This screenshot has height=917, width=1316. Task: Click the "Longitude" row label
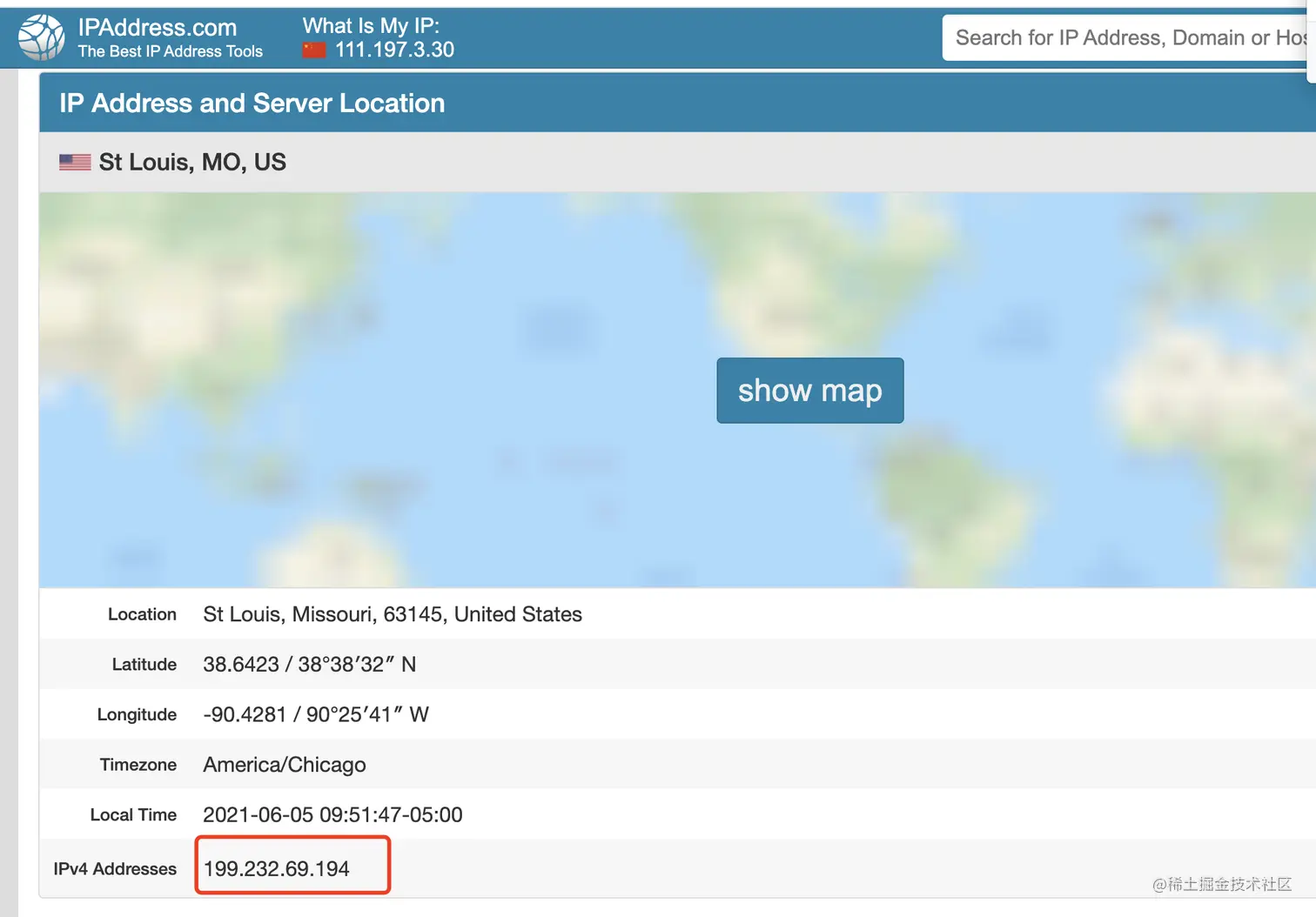(137, 714)
